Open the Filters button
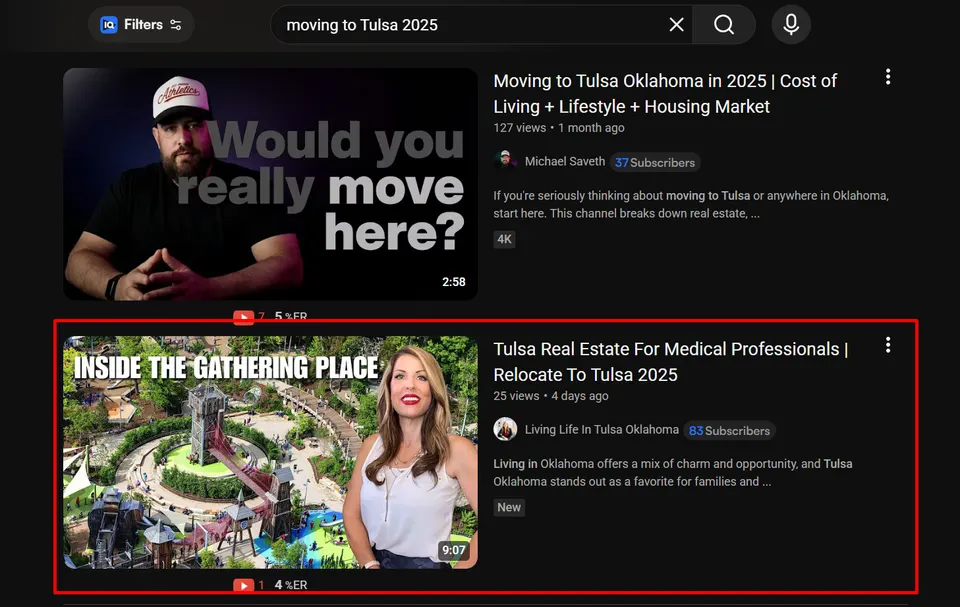Viewport: 960px width, 607px height. point(141,25)
